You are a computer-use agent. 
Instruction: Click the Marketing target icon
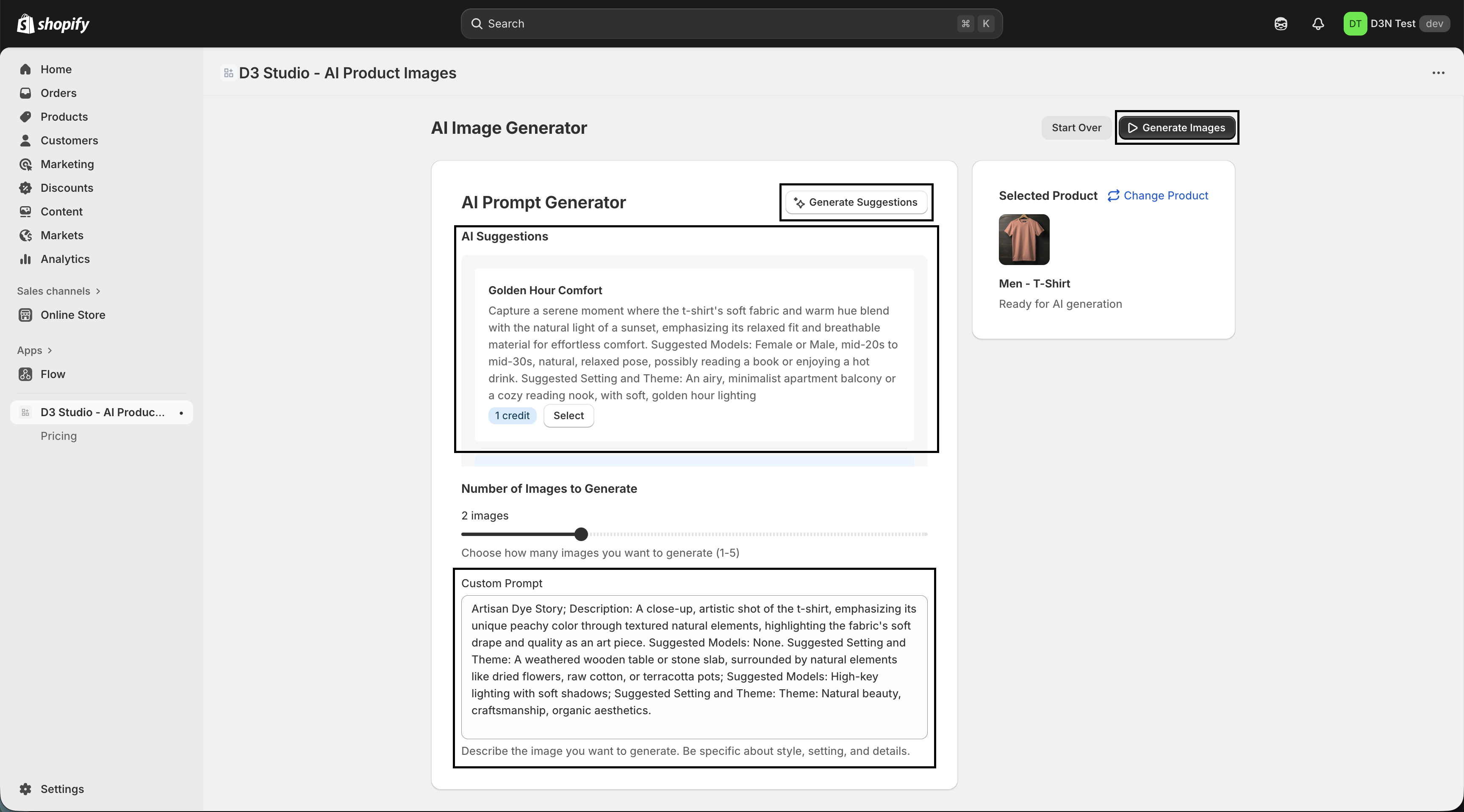25,164
